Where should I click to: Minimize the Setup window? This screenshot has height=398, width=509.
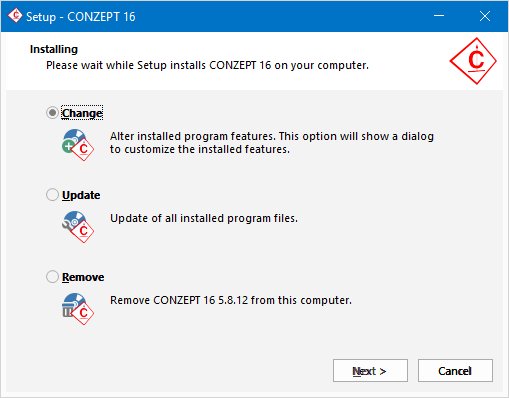(x=439, y=16)
